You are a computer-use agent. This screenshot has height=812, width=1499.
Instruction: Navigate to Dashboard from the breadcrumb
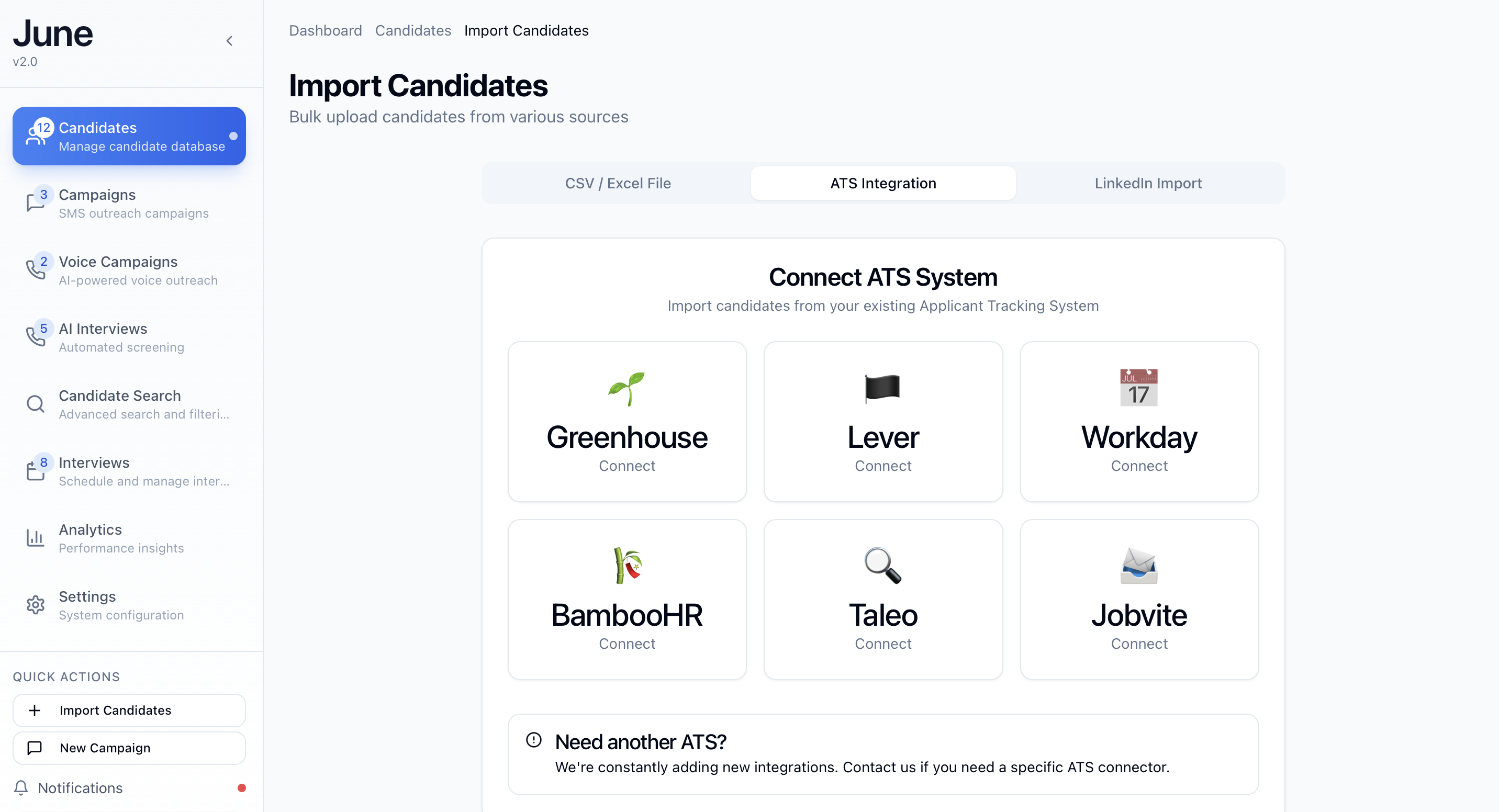(325, 30)
